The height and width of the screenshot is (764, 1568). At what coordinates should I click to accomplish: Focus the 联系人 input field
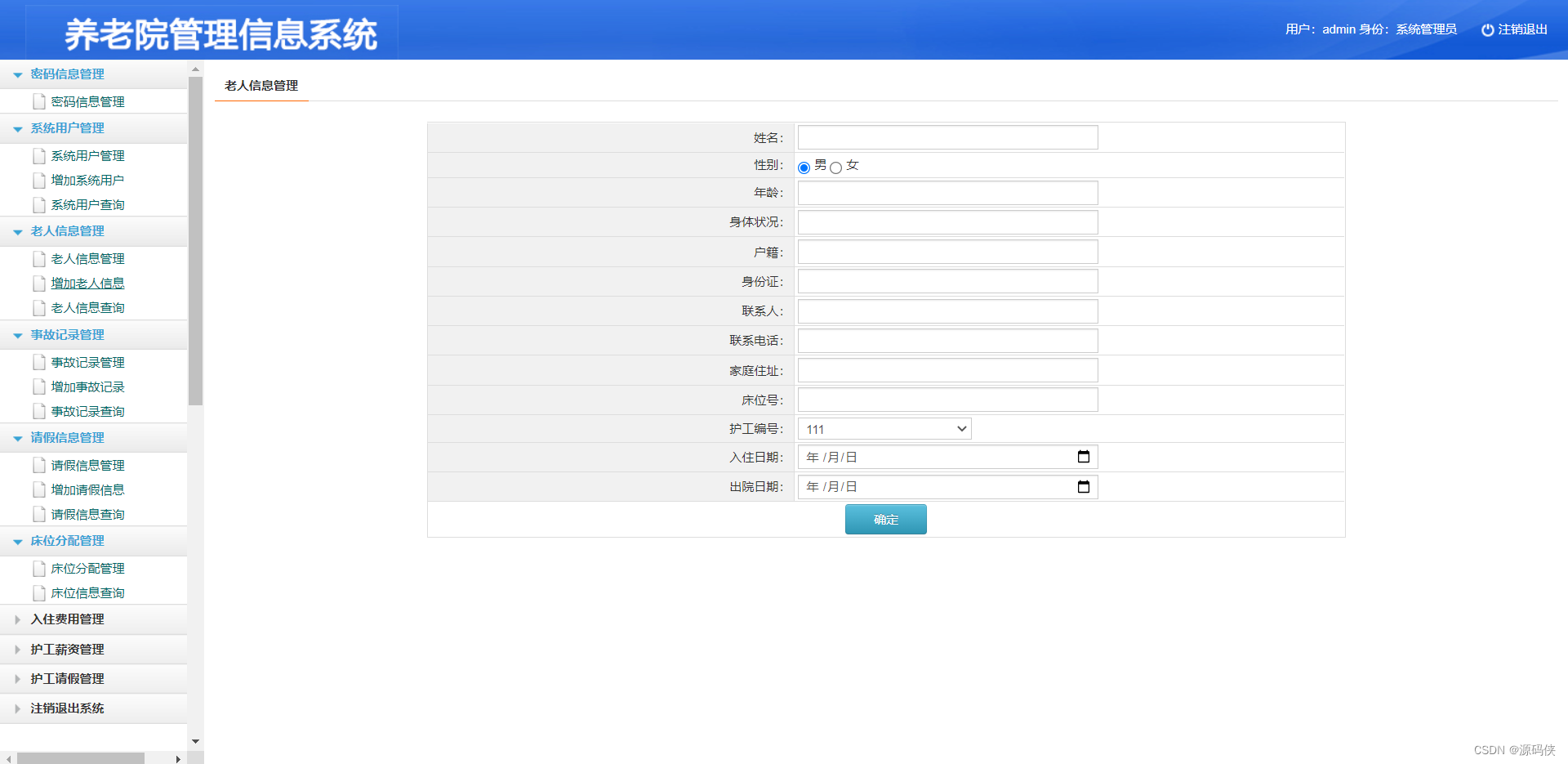point(947,311)
